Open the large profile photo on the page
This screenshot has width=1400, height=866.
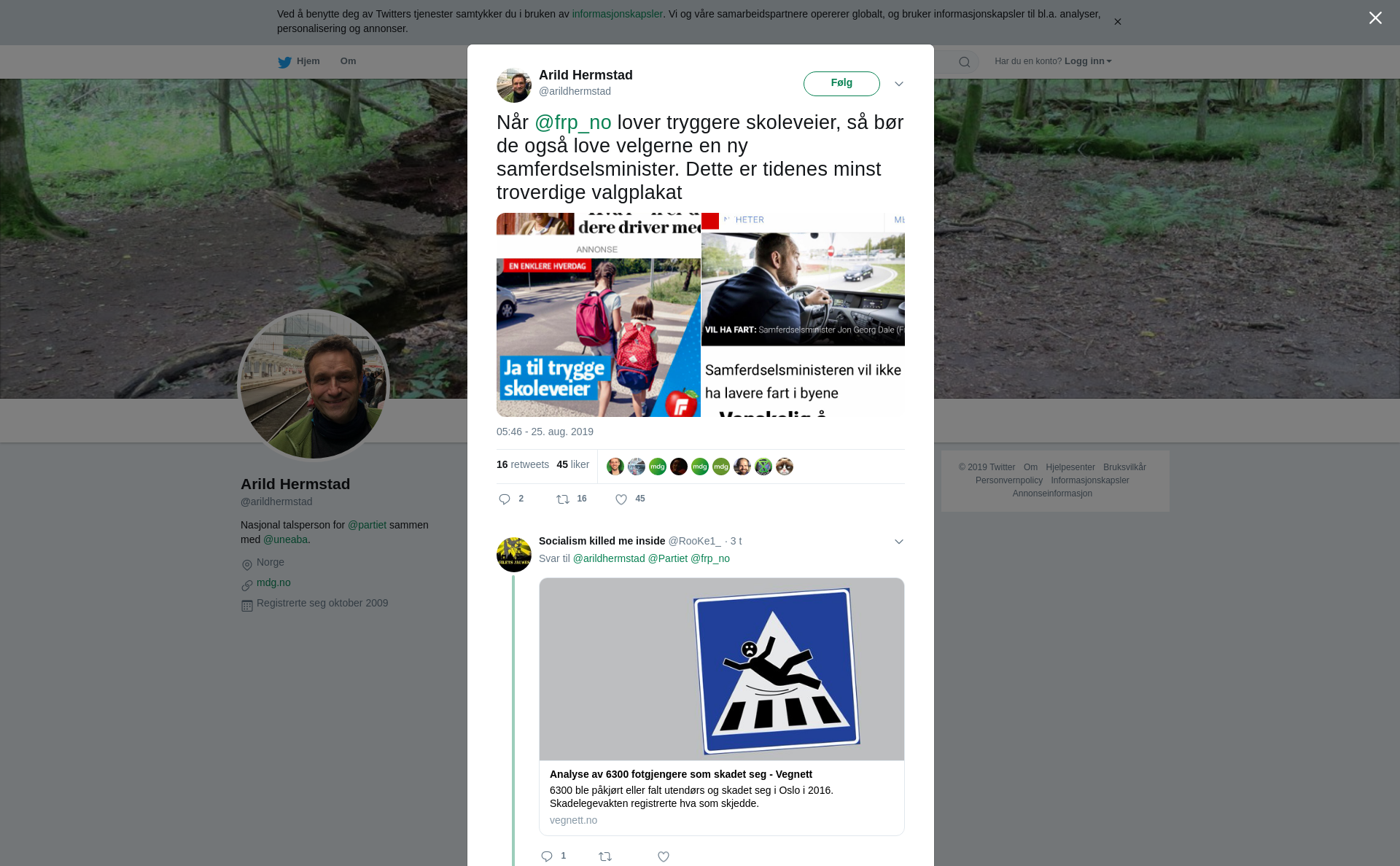314,386
